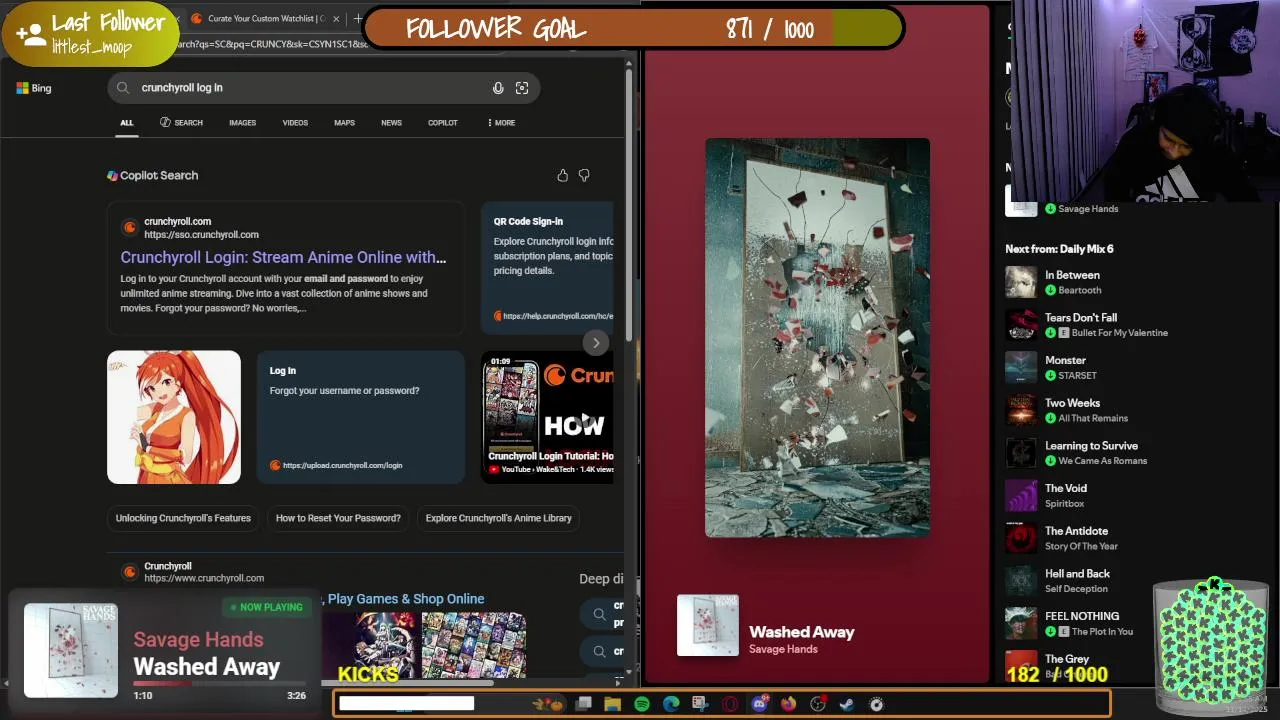
Task: Switch to the NEWS tab
Action: click(x=391, y=123)
